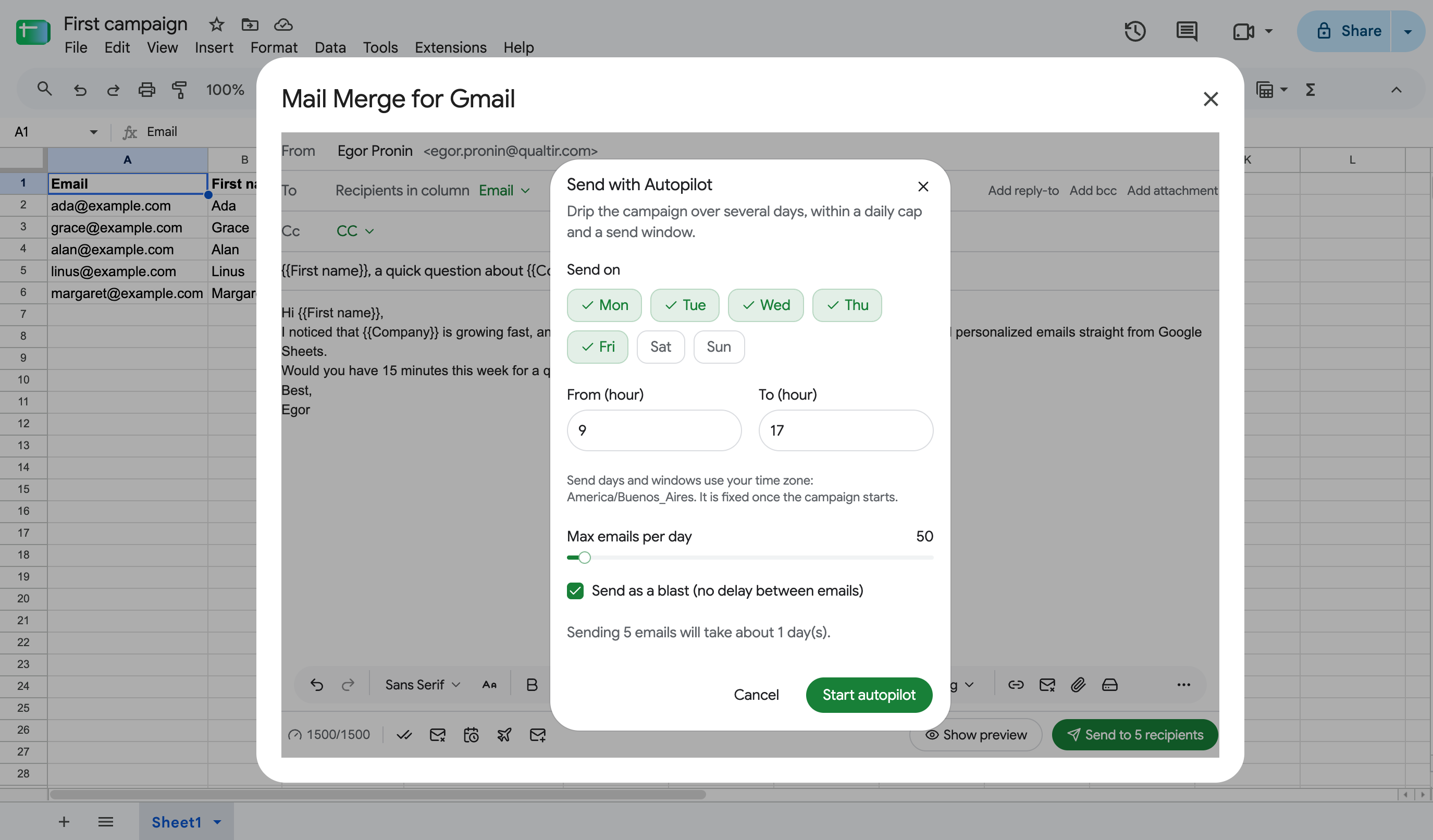Viewport: 1433px width, 840px height.
Task: Click the From (hour) input field
Action: tap(654, 430)
